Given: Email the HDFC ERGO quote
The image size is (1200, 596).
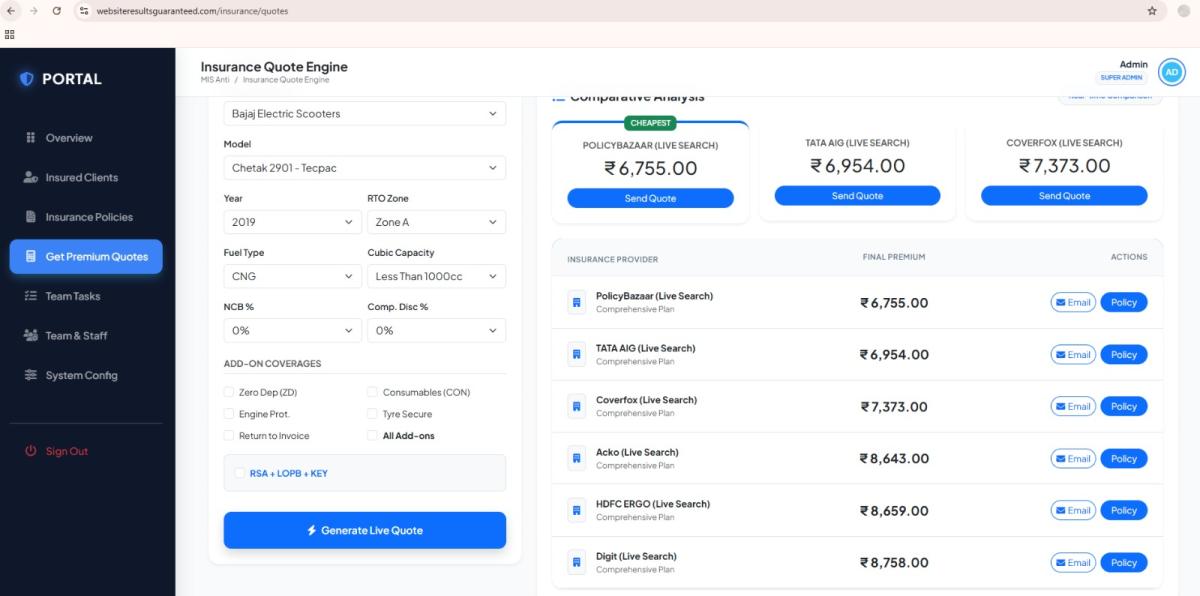Looking at the screenshot, I should click(1072, 510).
